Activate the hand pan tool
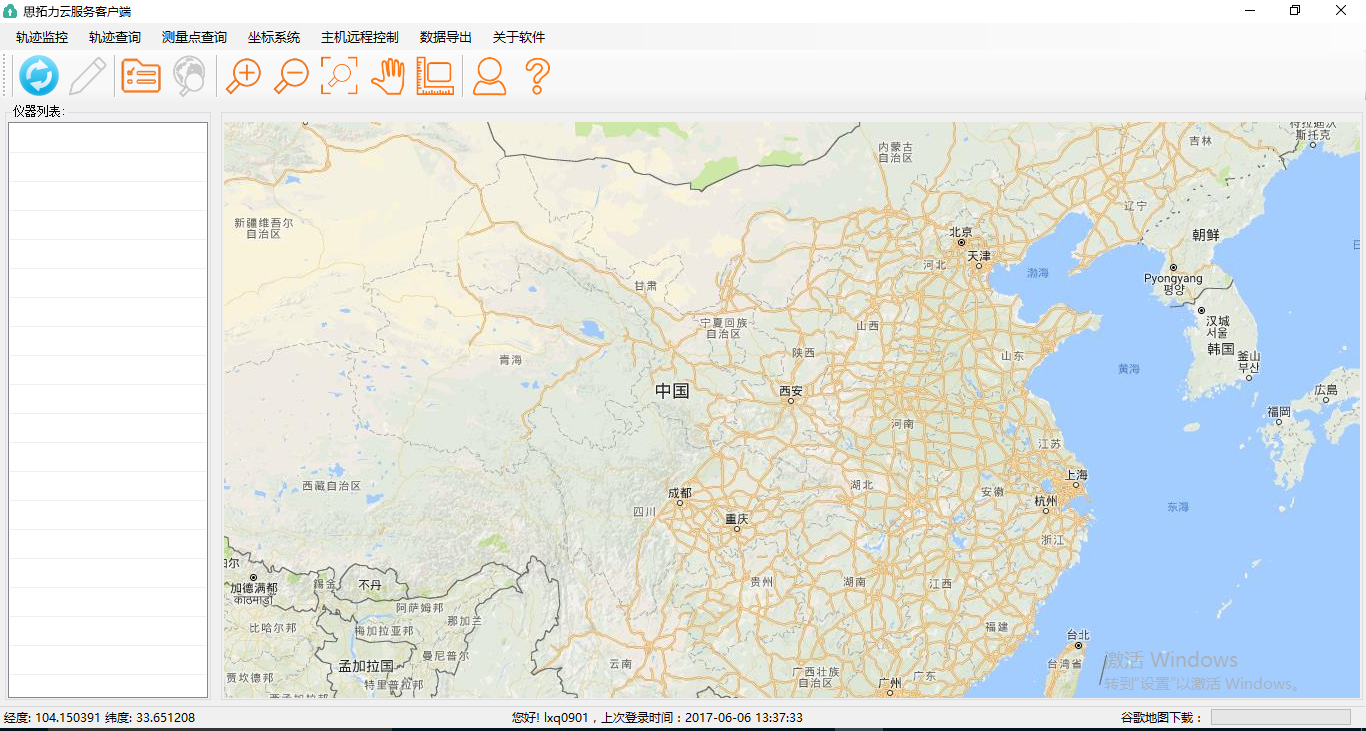Image resolution: width=1366 pixels, height=731 pixels. (387, 76)
